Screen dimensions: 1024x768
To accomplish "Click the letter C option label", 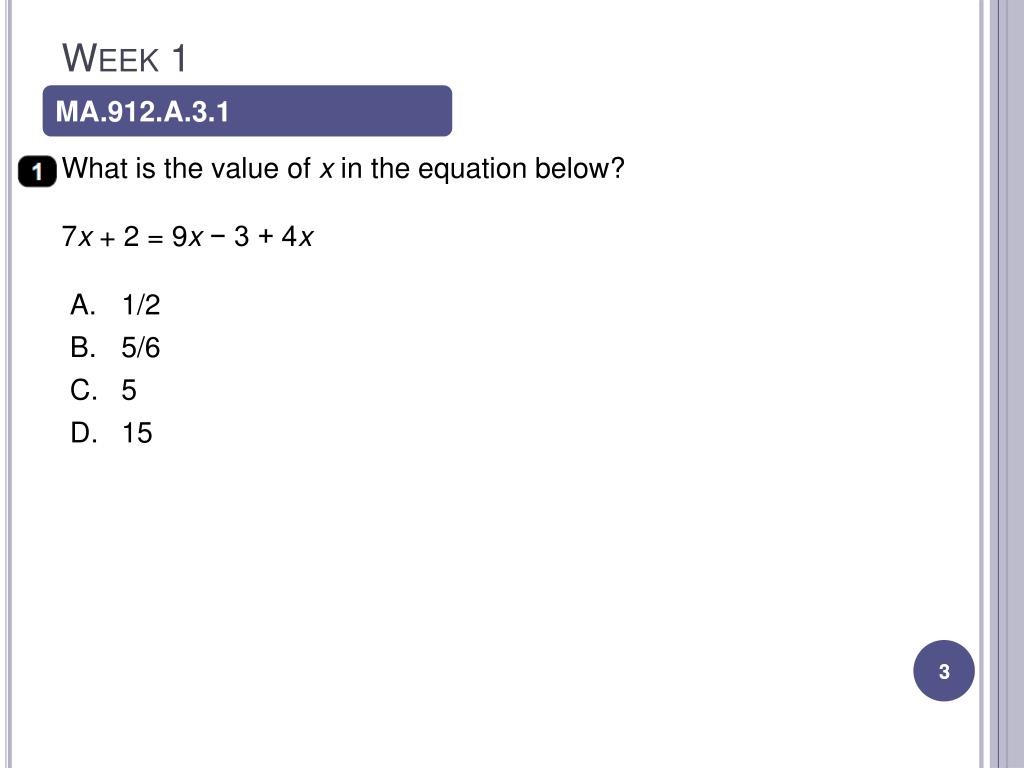I will [x=84, y=390].
